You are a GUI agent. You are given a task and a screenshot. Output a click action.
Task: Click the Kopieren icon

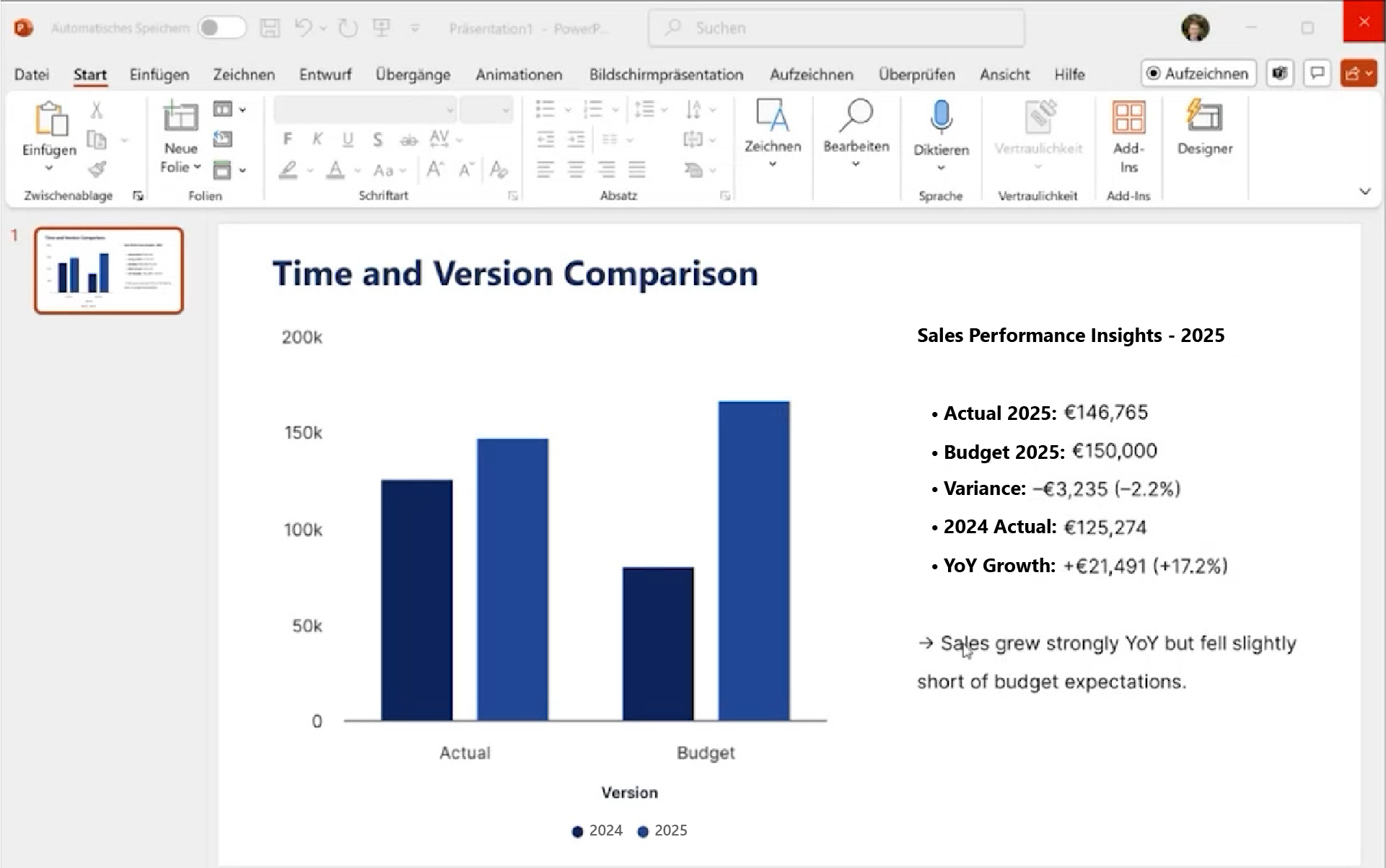(96, 139)
